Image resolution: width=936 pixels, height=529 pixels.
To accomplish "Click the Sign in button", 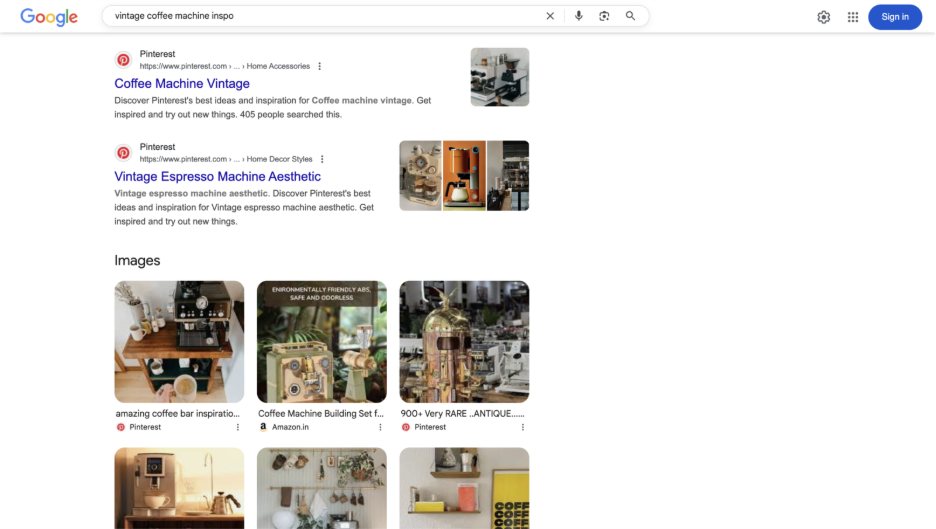I will click(x=895, y=17).
